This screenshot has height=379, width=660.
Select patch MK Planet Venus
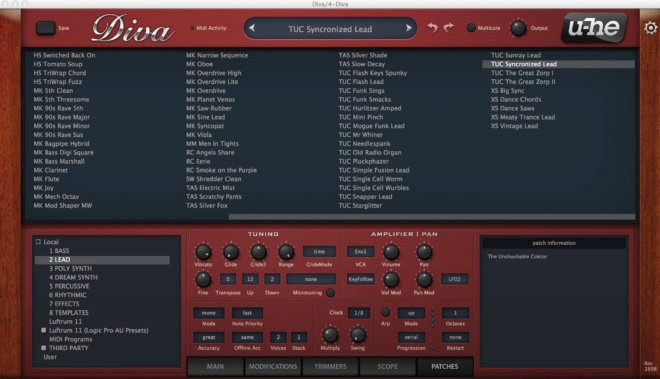tap(210, 99)
